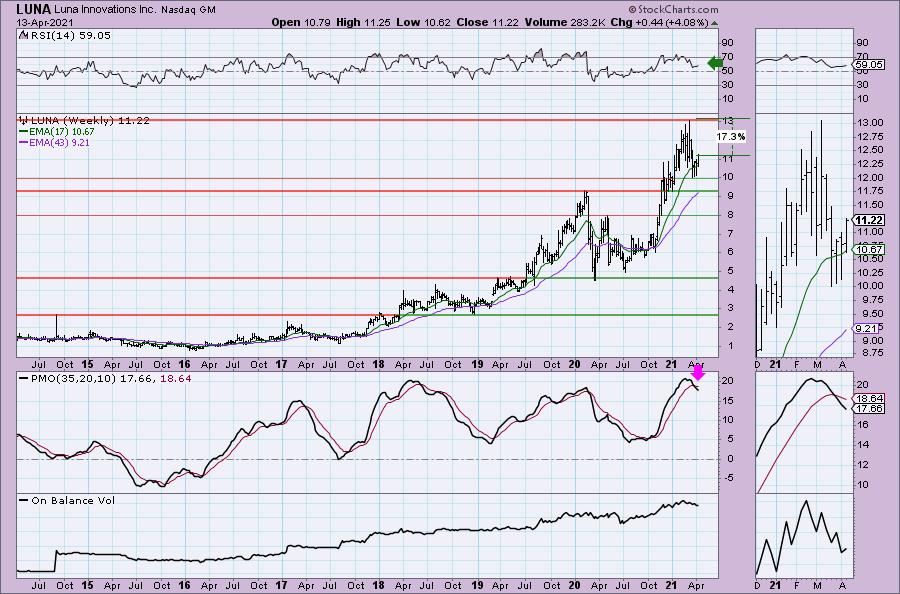Click the 12.00 price level in zoom panel
The image size is (900, 594).
pyautogui.click(x=869, y=177)
